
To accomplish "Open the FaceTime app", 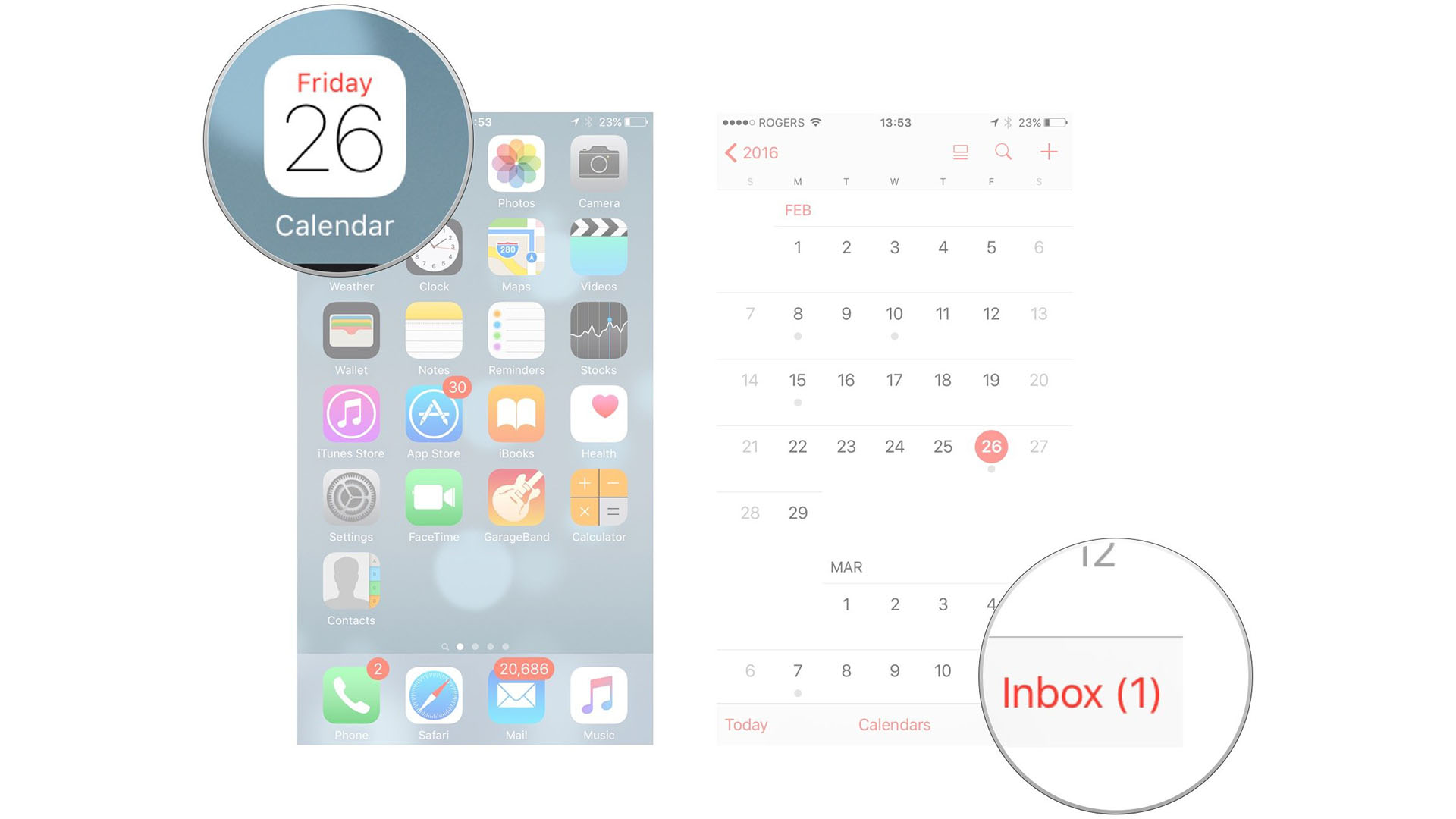I will (x=432, y=504).
